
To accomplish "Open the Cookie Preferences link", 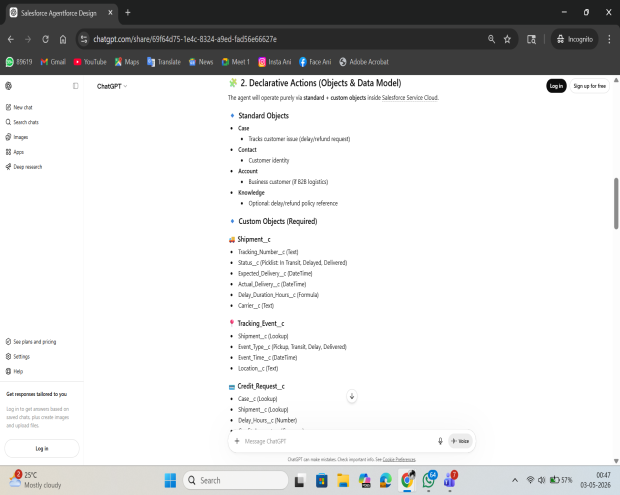I will [x=399, y=459].
